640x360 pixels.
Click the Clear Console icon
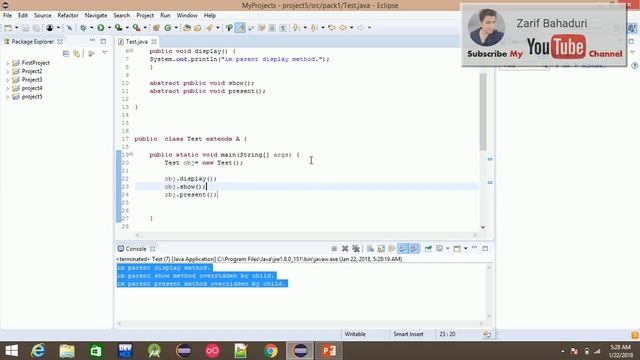tap(370, 249)
